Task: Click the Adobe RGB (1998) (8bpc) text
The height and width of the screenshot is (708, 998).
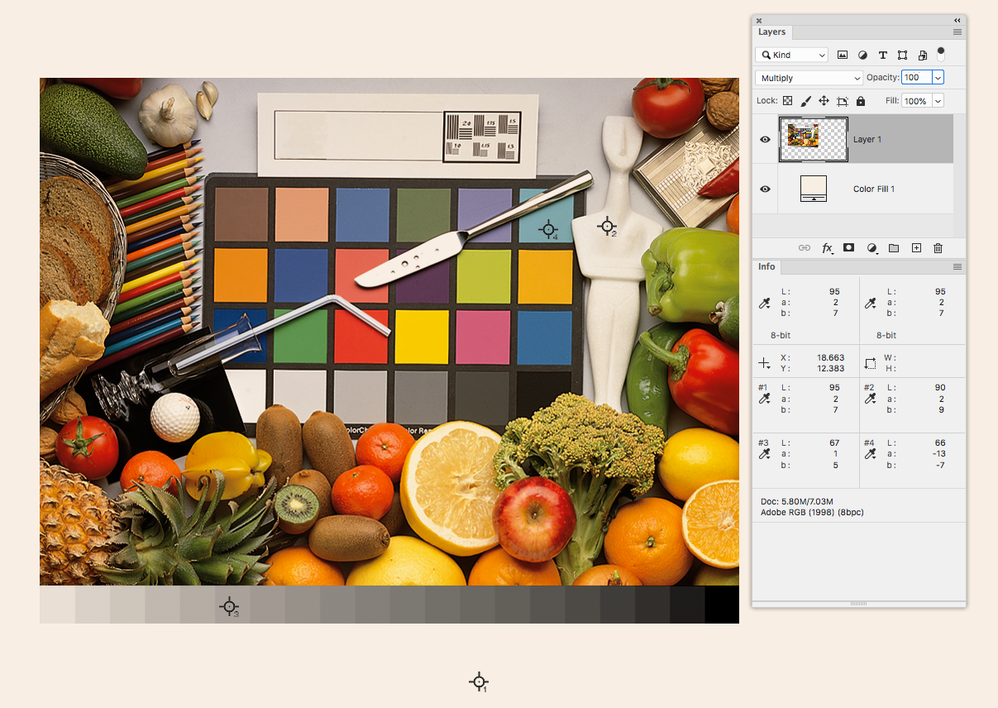Action: pyautogui.click(x=812, y=513)
